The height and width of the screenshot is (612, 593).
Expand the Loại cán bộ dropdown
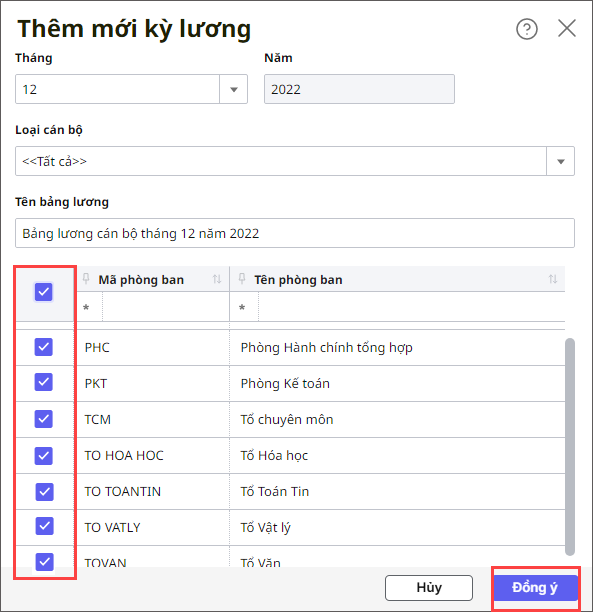(x=560, y=161)
